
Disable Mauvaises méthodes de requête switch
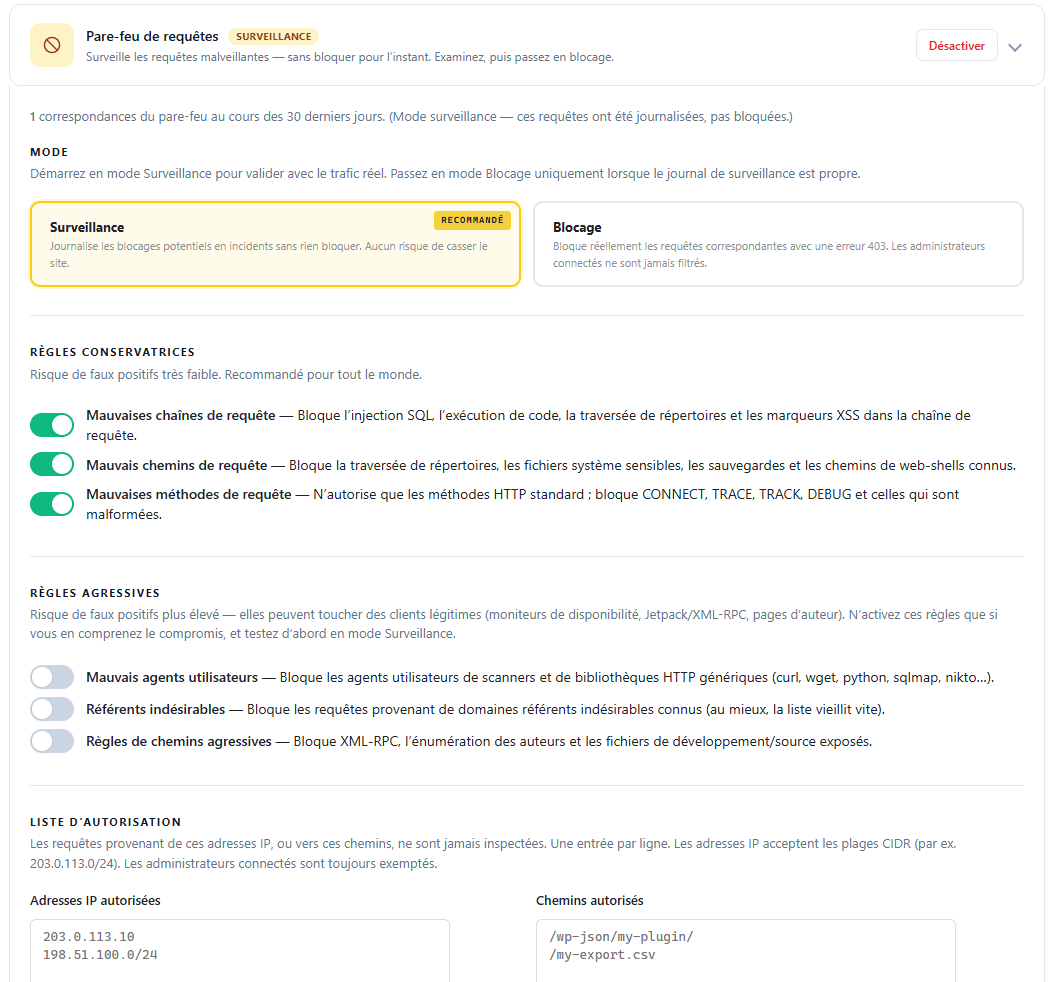52,504
